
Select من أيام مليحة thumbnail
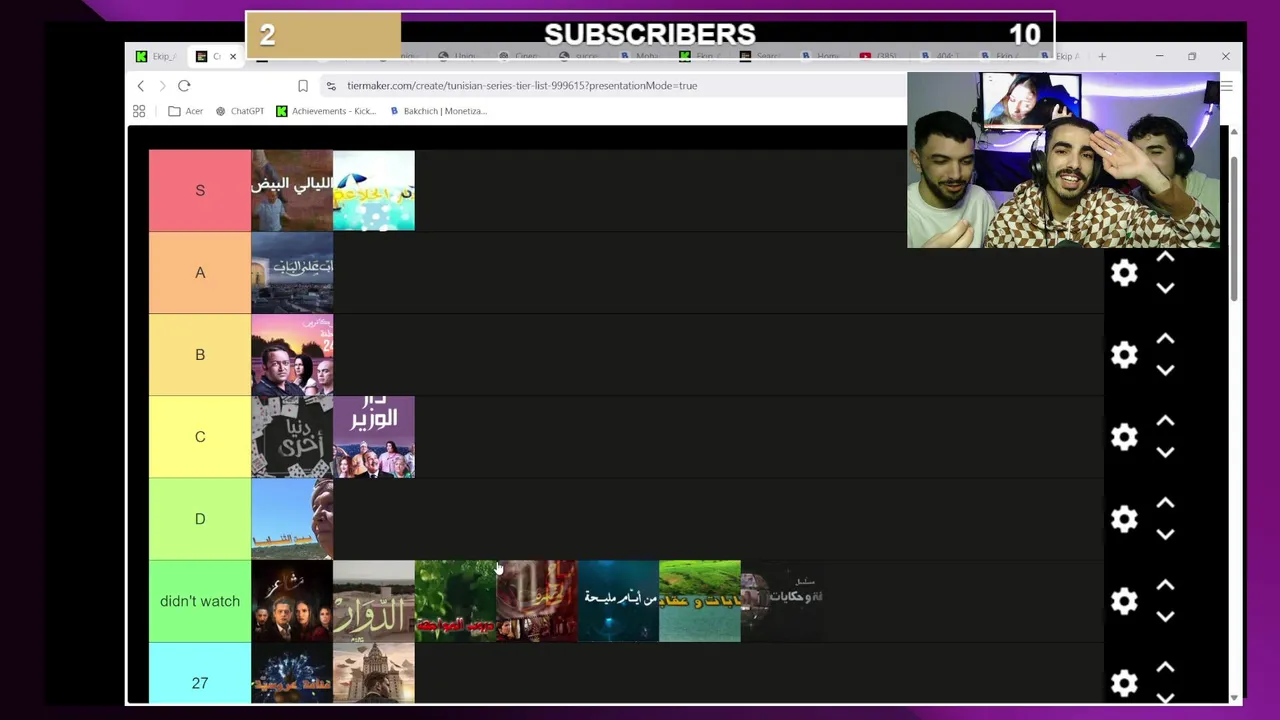pos(618,601)
